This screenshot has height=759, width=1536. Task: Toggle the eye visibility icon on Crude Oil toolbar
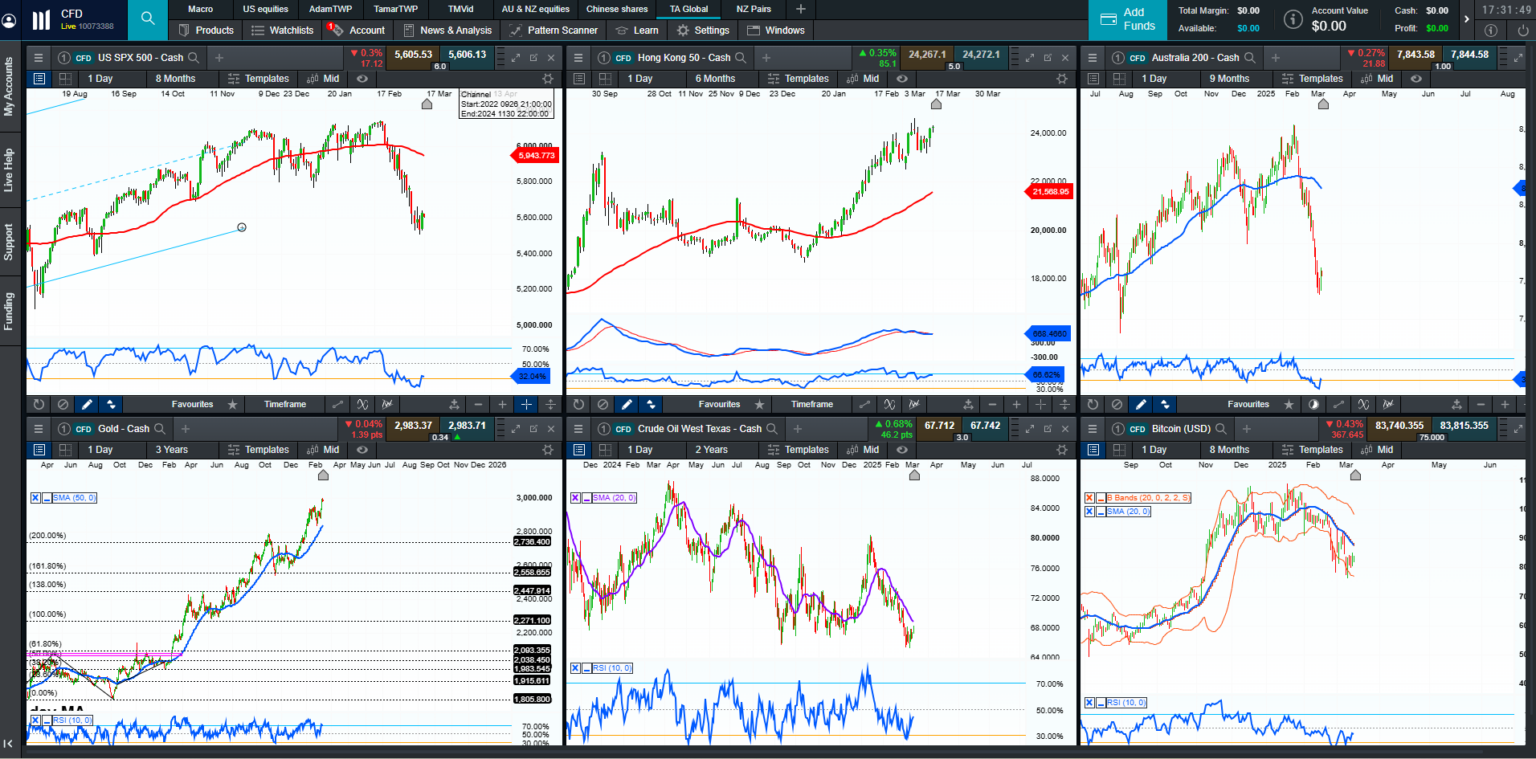coord(904,448)
